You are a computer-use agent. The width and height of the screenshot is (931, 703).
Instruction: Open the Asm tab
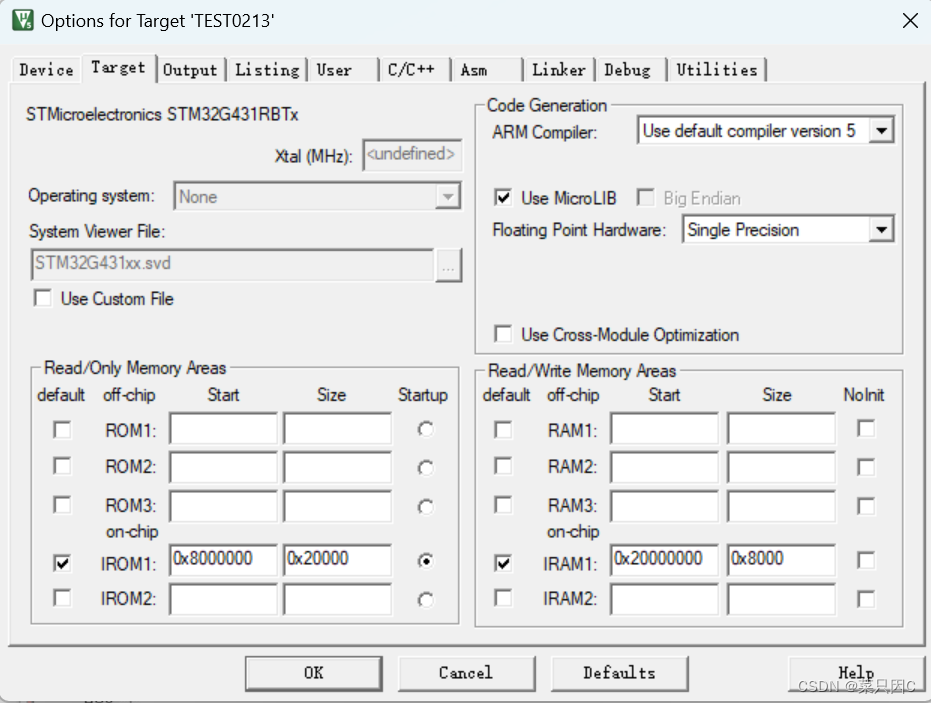(x=487, y=70)
